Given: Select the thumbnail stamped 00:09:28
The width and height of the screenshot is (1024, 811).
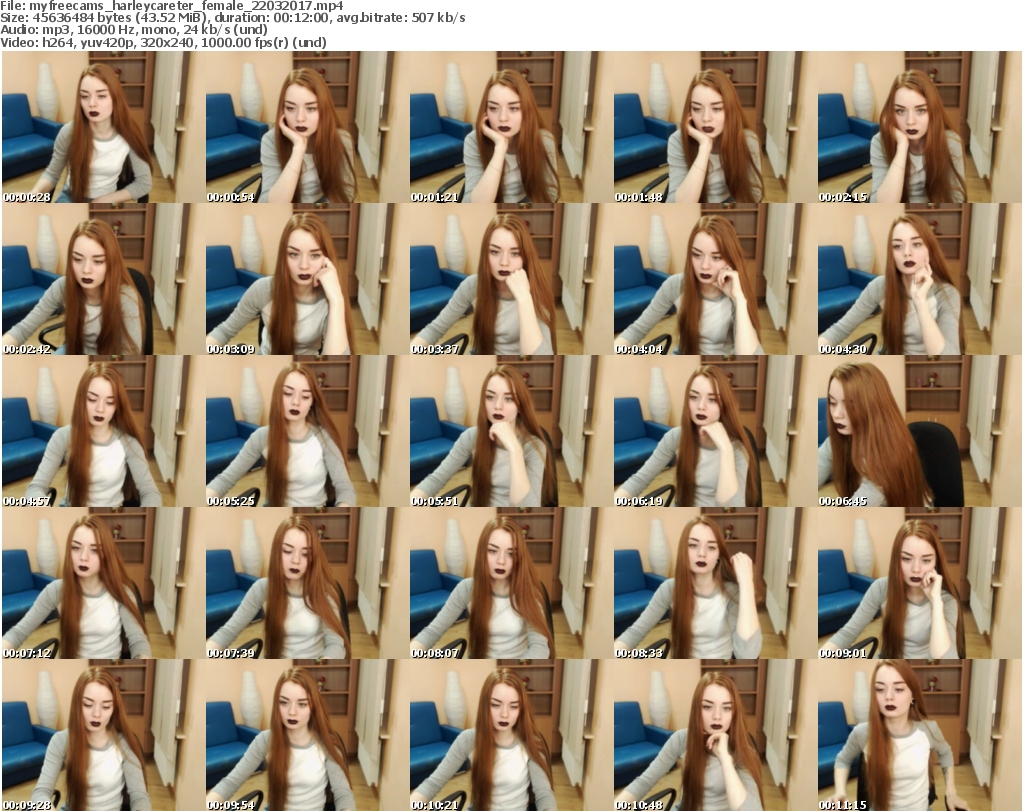Looking at the screenshot, I should tap(103, 735).
